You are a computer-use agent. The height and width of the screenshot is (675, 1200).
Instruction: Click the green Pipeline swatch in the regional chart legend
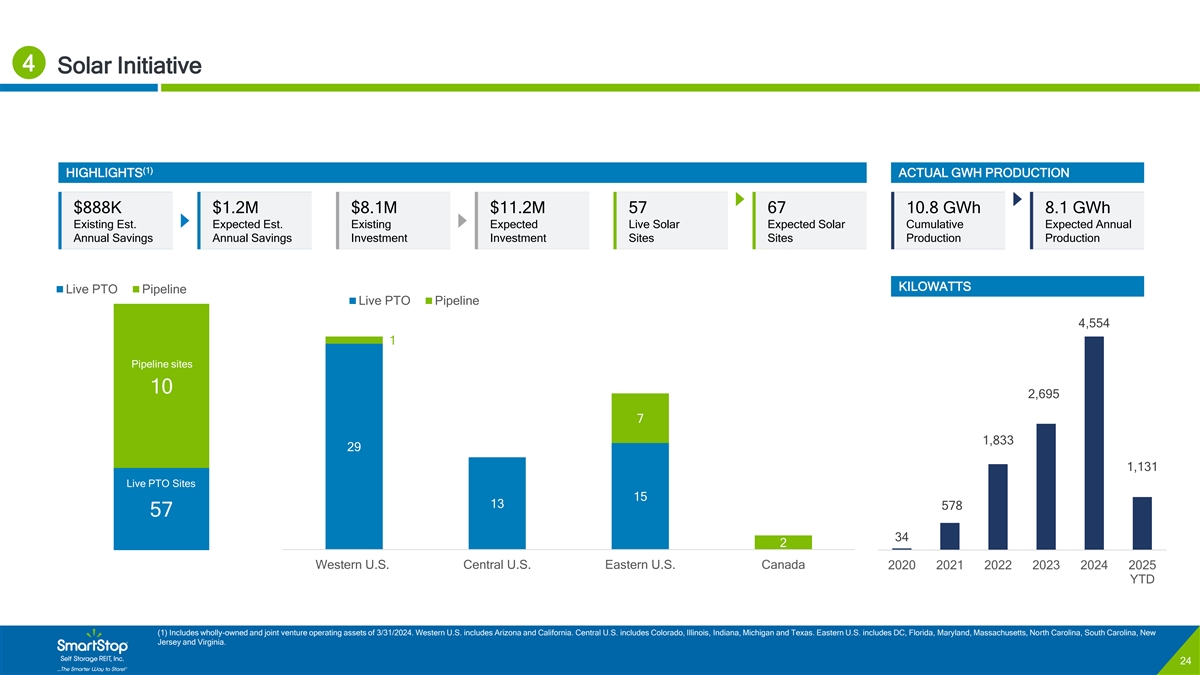pyautogui.click(x=429, y=301)
